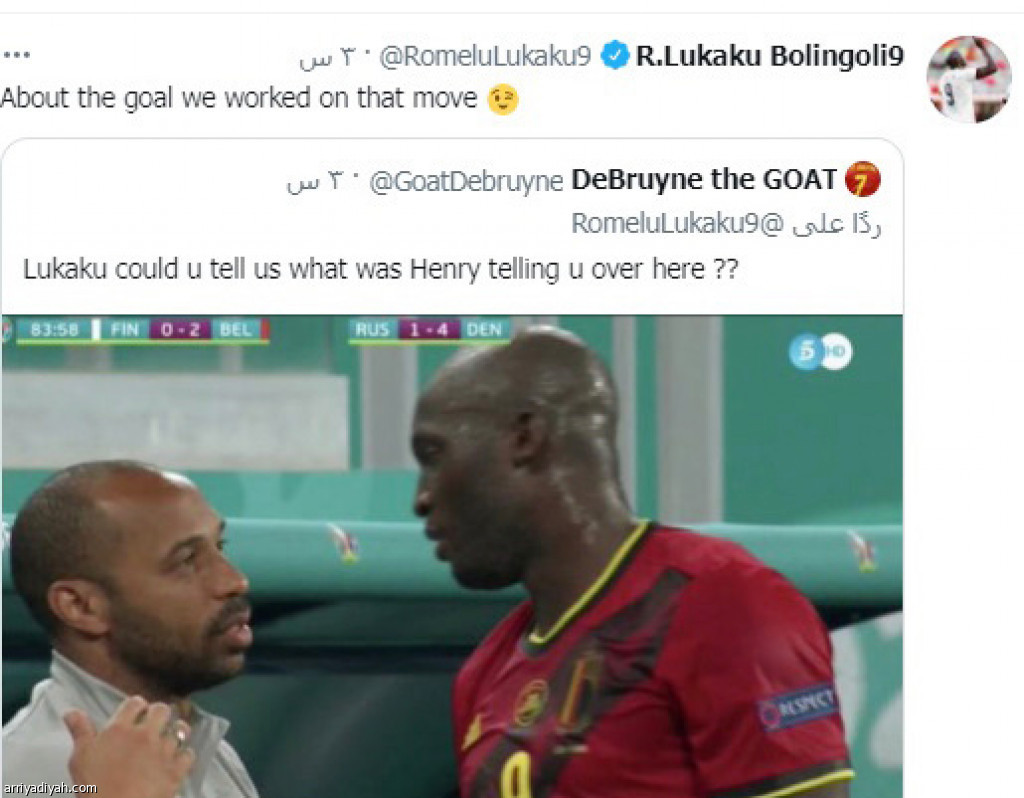The image size is (1024, 798).
Task: Open the @RomeluLukaku9 handle link
Action: click(x=485, y=56)
